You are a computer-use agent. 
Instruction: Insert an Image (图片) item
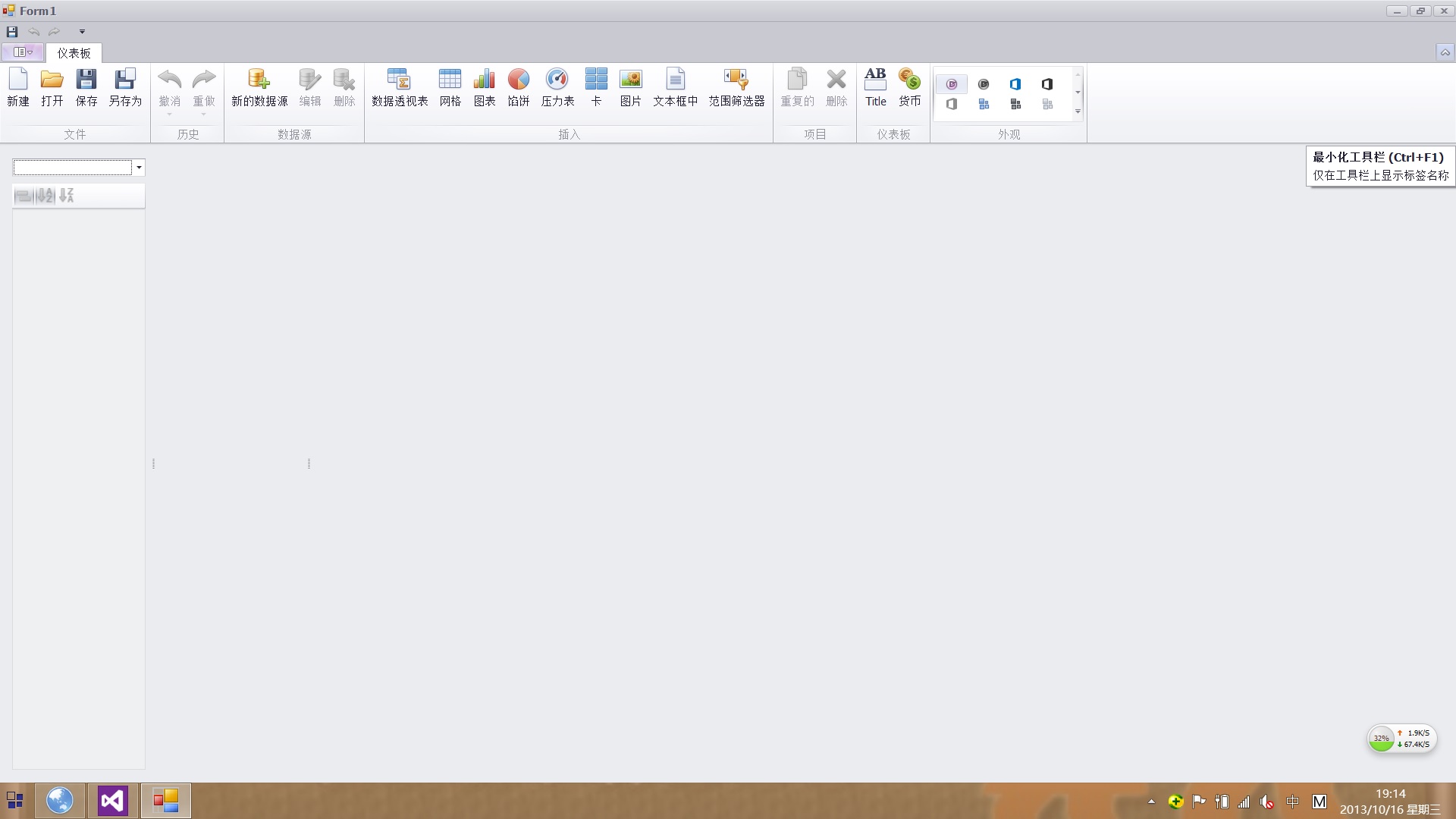pyautogui.click(x=630, y=87)
